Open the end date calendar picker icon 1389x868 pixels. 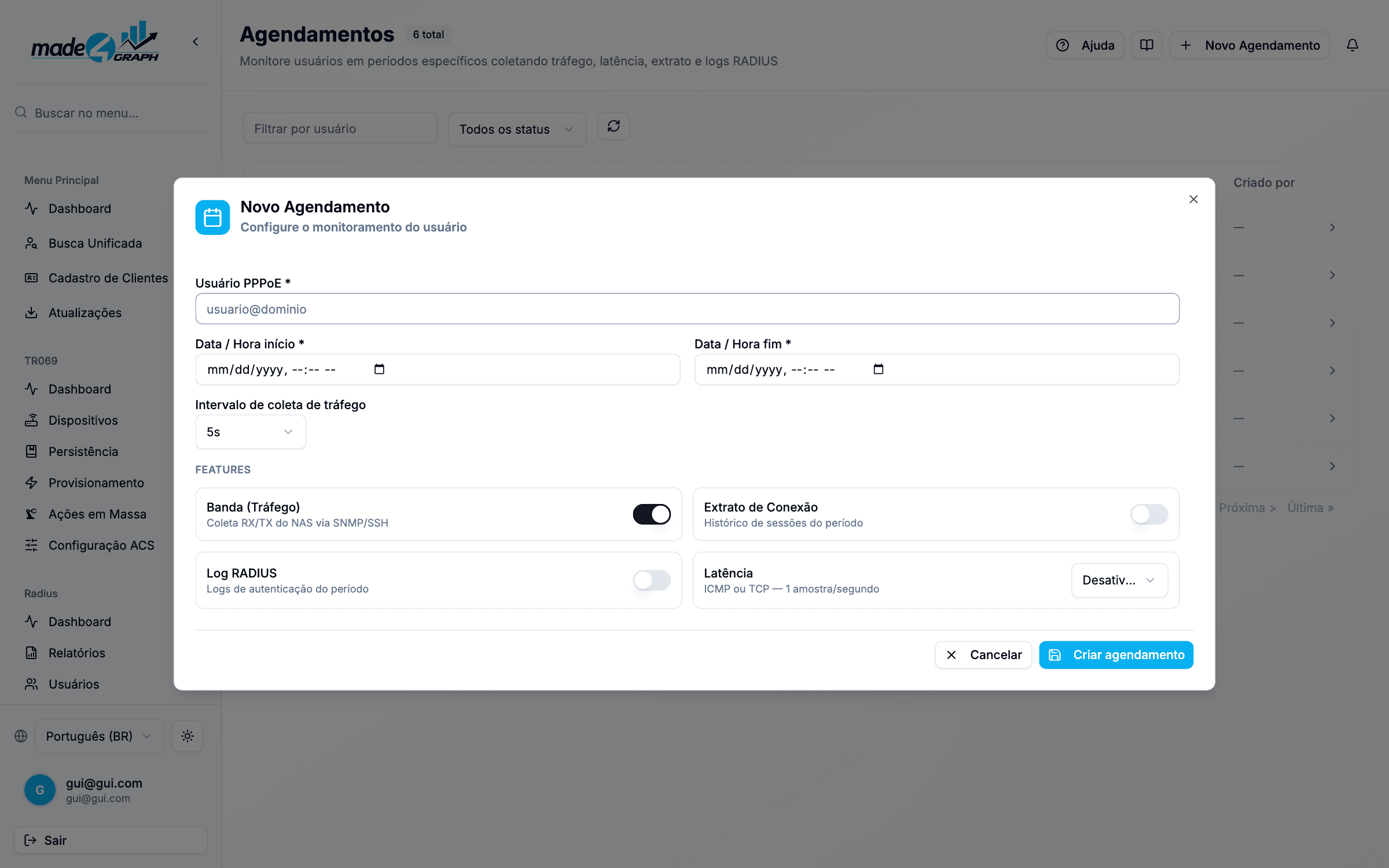(878, 369)
